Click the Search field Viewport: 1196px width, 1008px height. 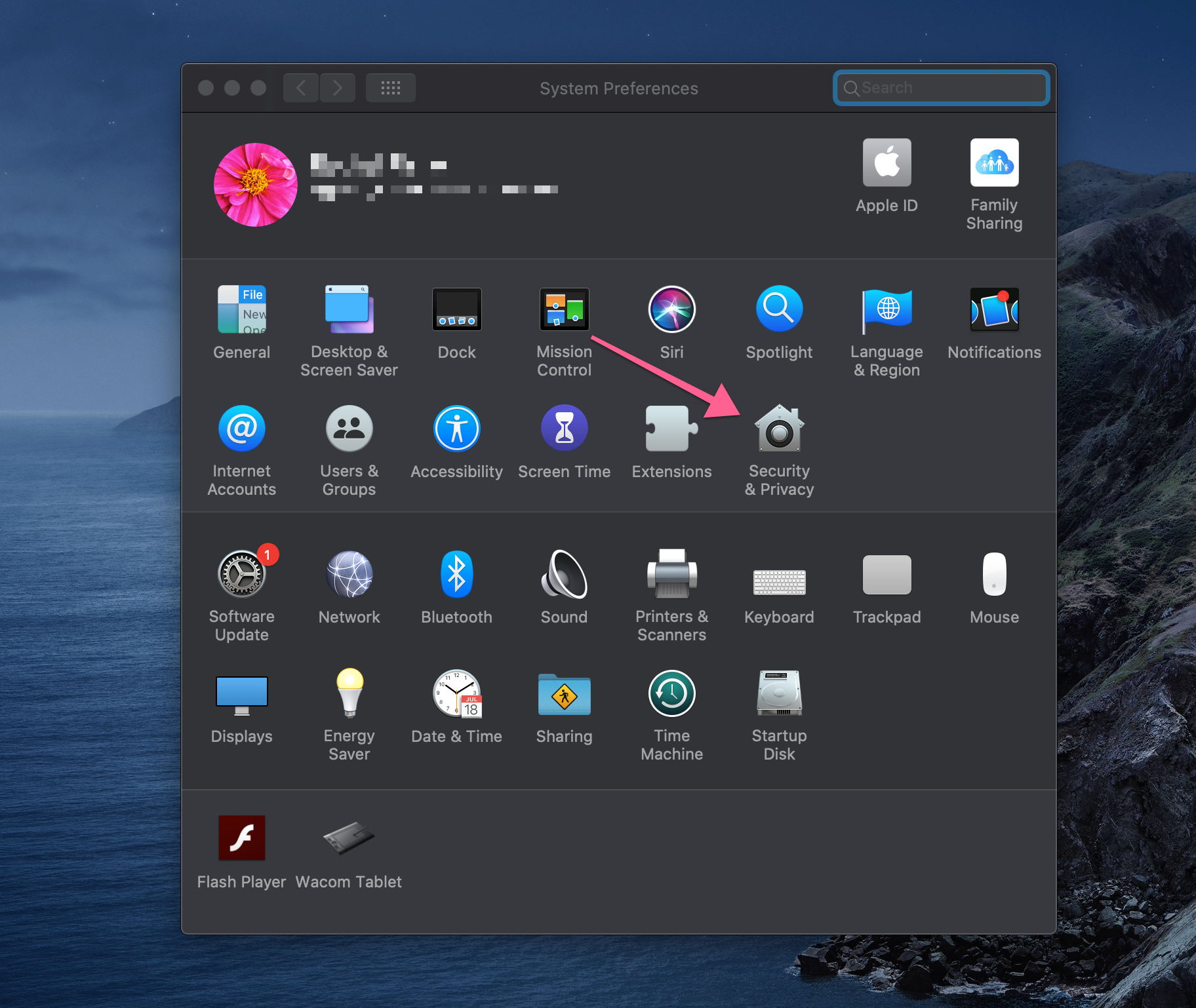point(941,88)
